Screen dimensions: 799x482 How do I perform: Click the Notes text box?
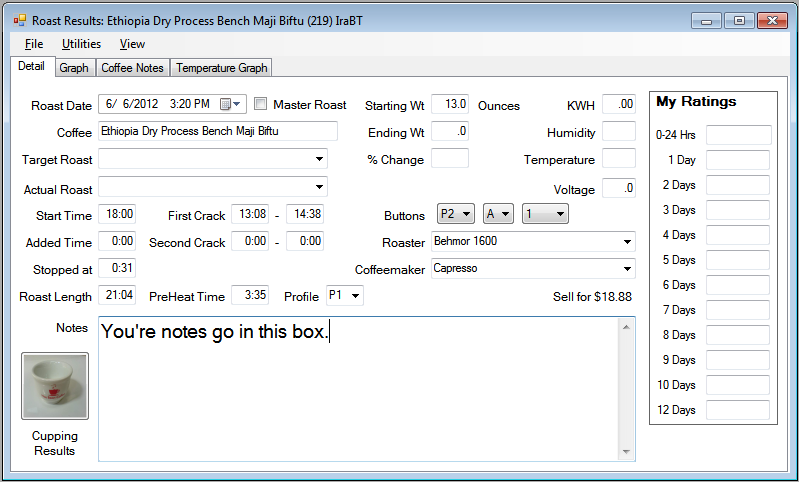click(360, 390)
